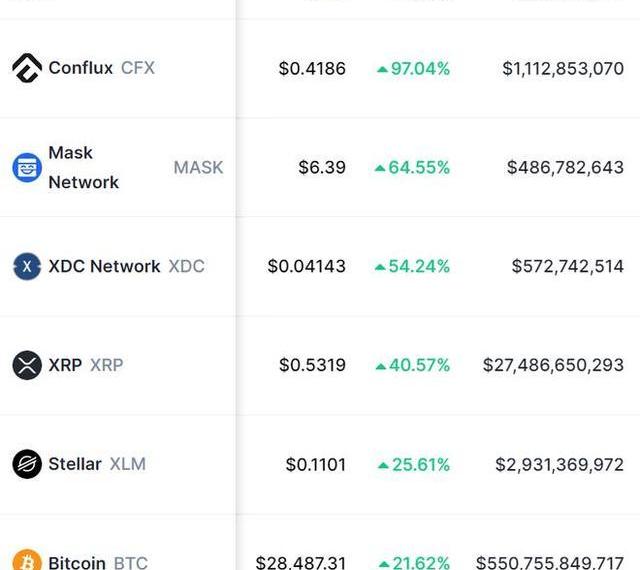Screen dimensions: 640x570
Task: Click the MASK ticker symbol
Action: tap(198, 167)
